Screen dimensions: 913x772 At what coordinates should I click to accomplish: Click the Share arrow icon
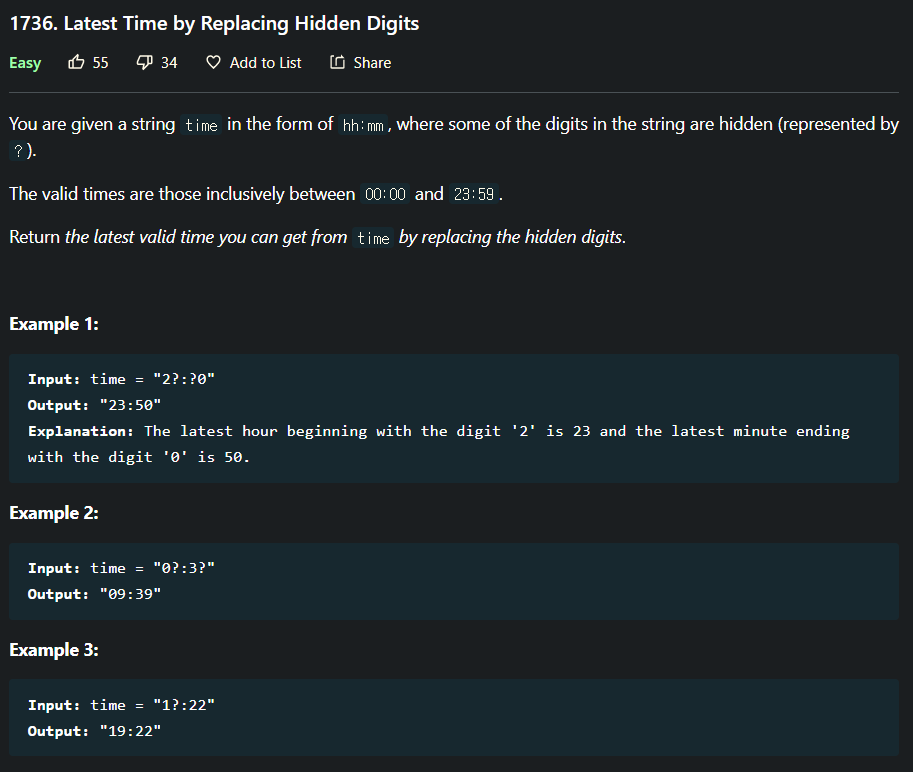[337, 62]
